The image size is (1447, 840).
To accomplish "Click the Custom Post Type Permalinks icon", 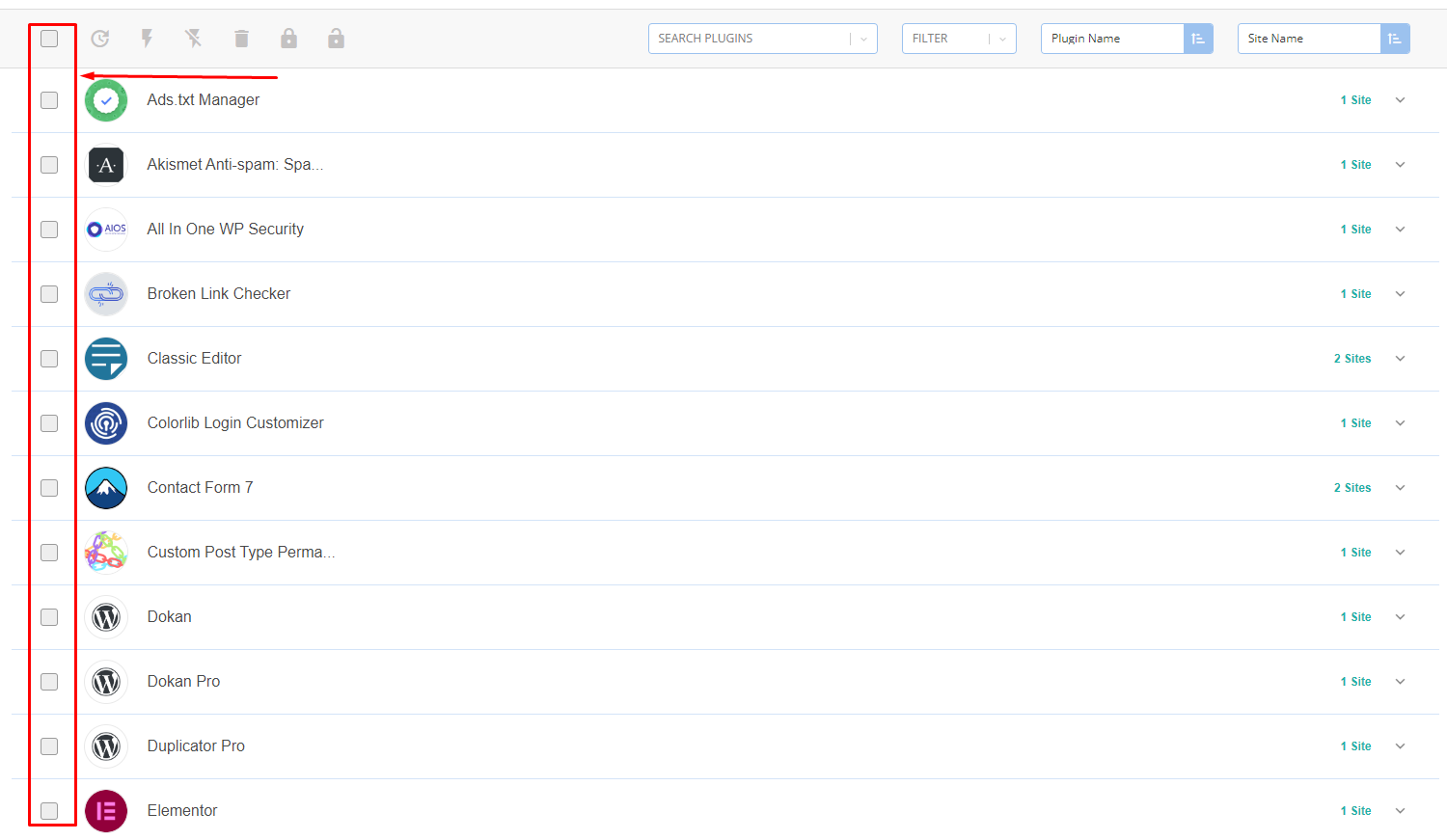I will [x=106, y=553].
